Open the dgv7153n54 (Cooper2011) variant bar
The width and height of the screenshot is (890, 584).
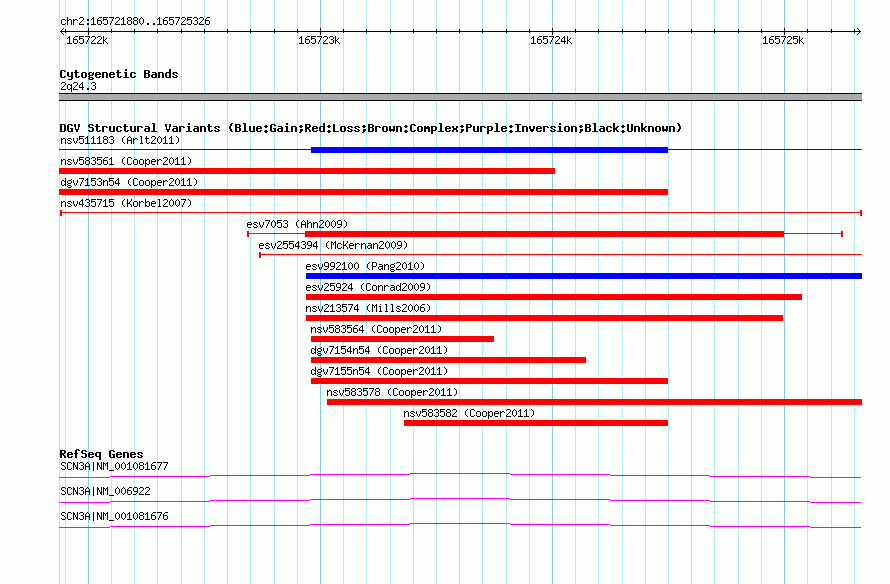tap(363, 192)
